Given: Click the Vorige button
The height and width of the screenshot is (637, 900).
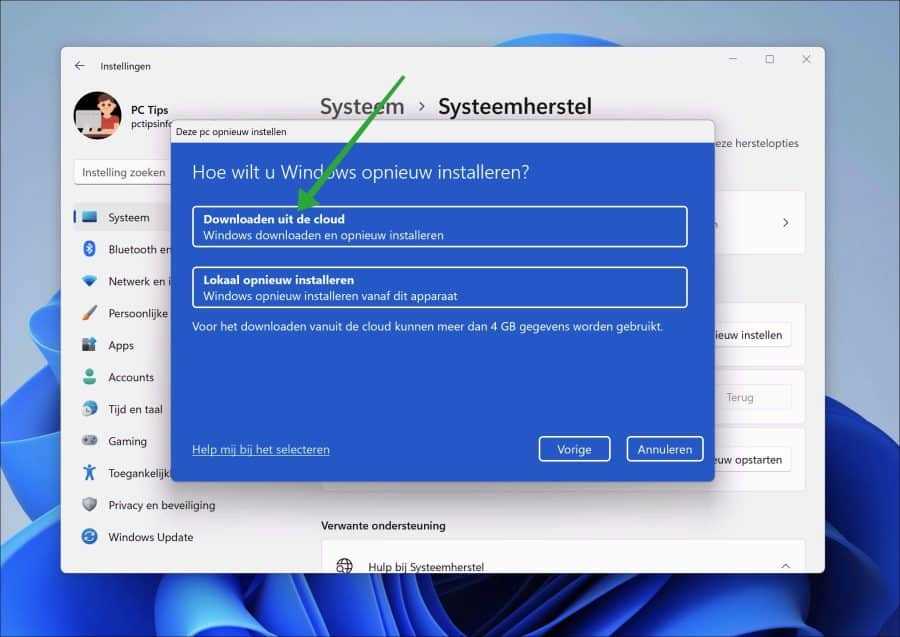Looking at the screenshot, I should pyautogui.click(x=574, y=449).
